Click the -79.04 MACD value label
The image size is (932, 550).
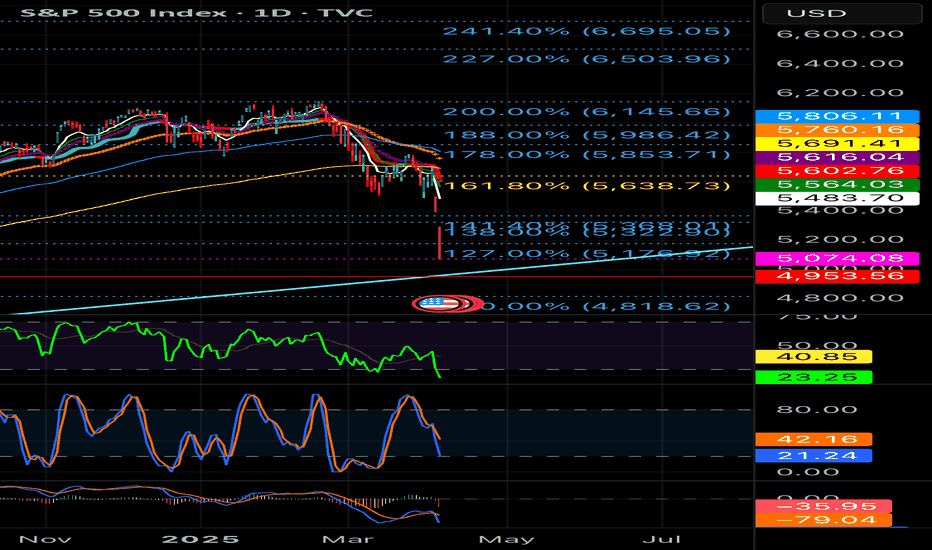click(823, 520)
